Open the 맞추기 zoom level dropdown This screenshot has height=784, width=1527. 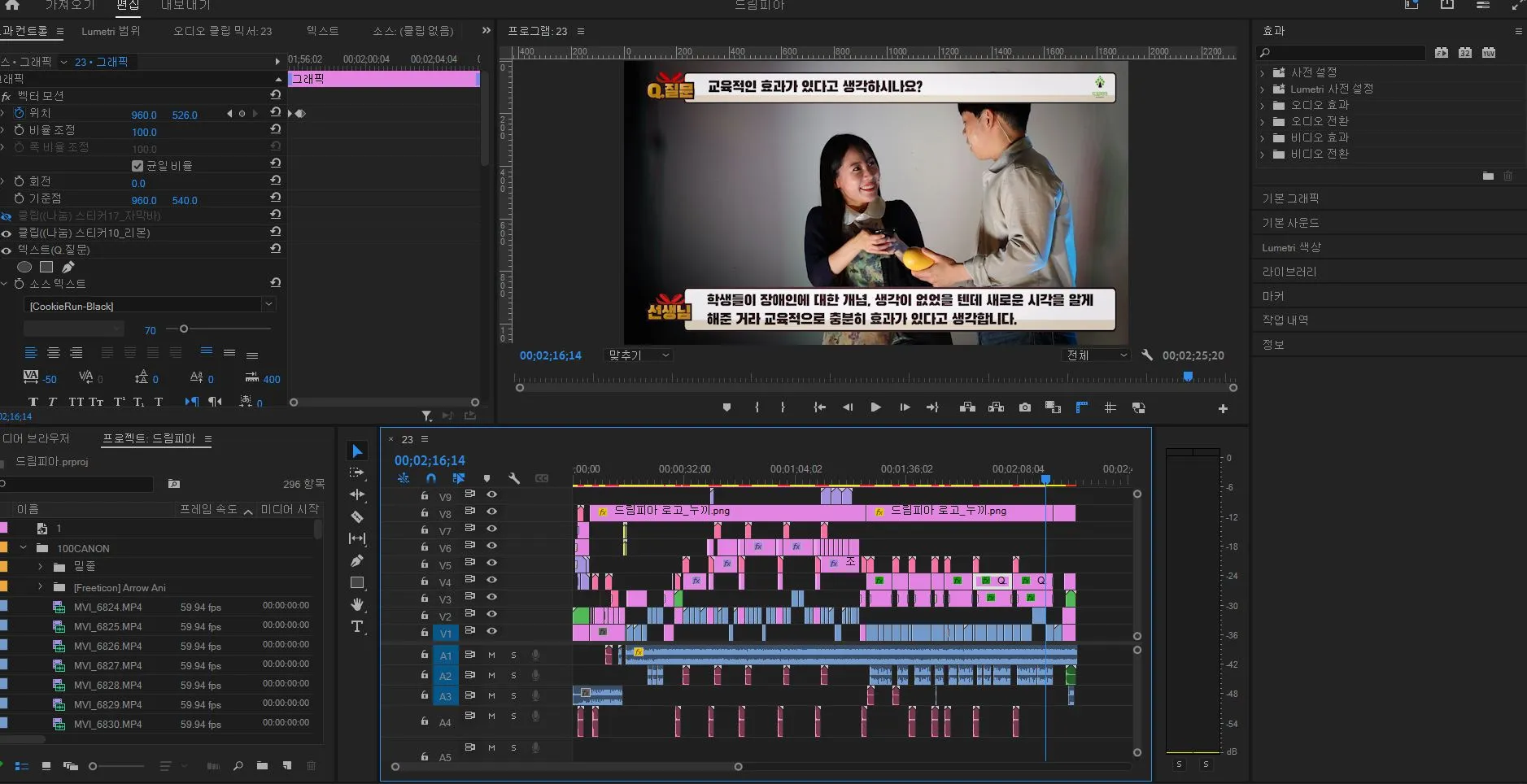coord(639,355)
